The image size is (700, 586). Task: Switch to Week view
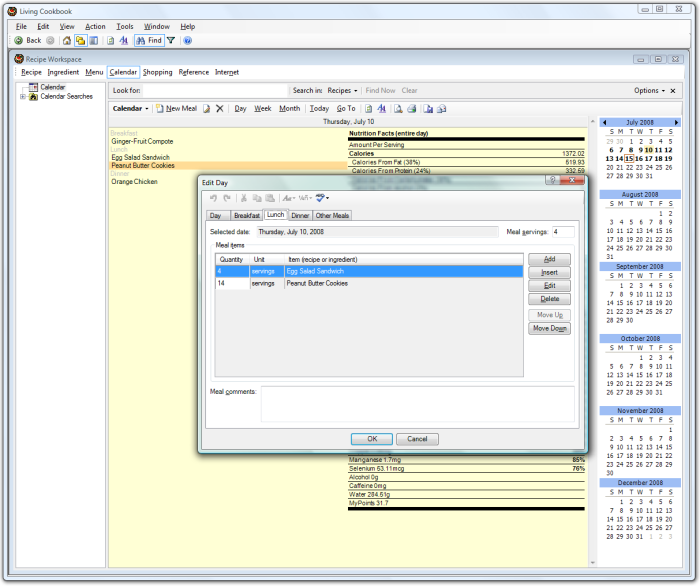point(262,108)
